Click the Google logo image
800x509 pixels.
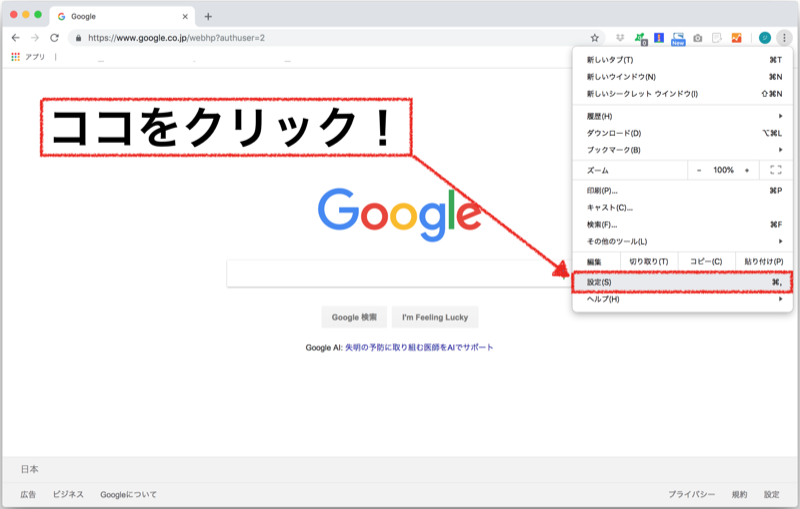point(399,214)
